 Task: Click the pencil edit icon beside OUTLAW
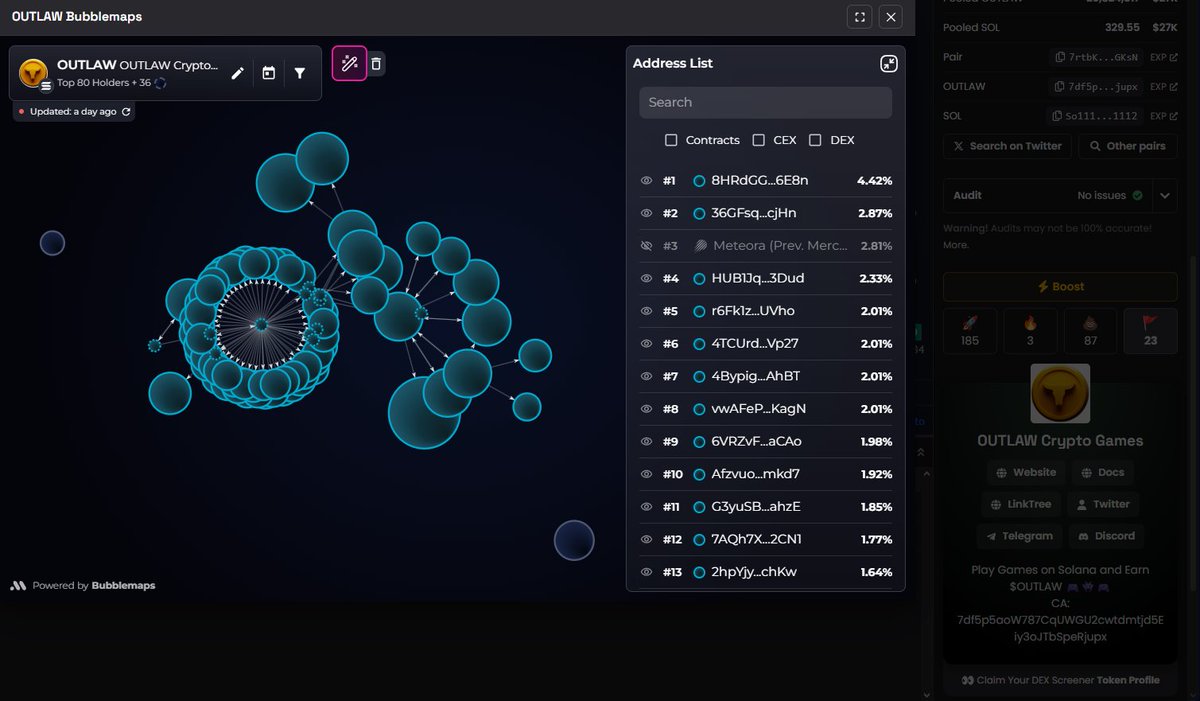237,73
